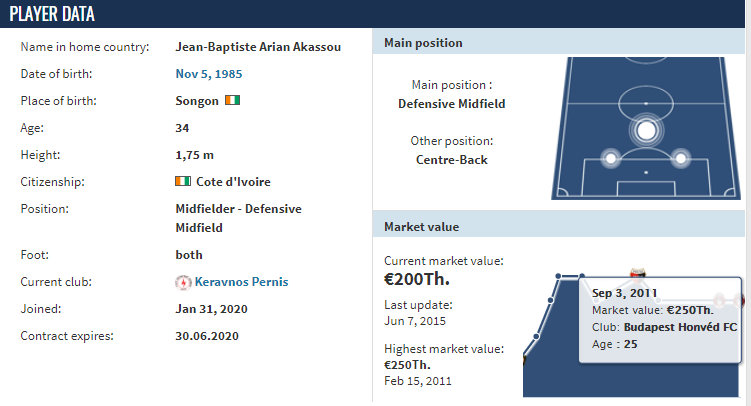Click the Main position section header
The image size is (751, 406).
(558, 43)
